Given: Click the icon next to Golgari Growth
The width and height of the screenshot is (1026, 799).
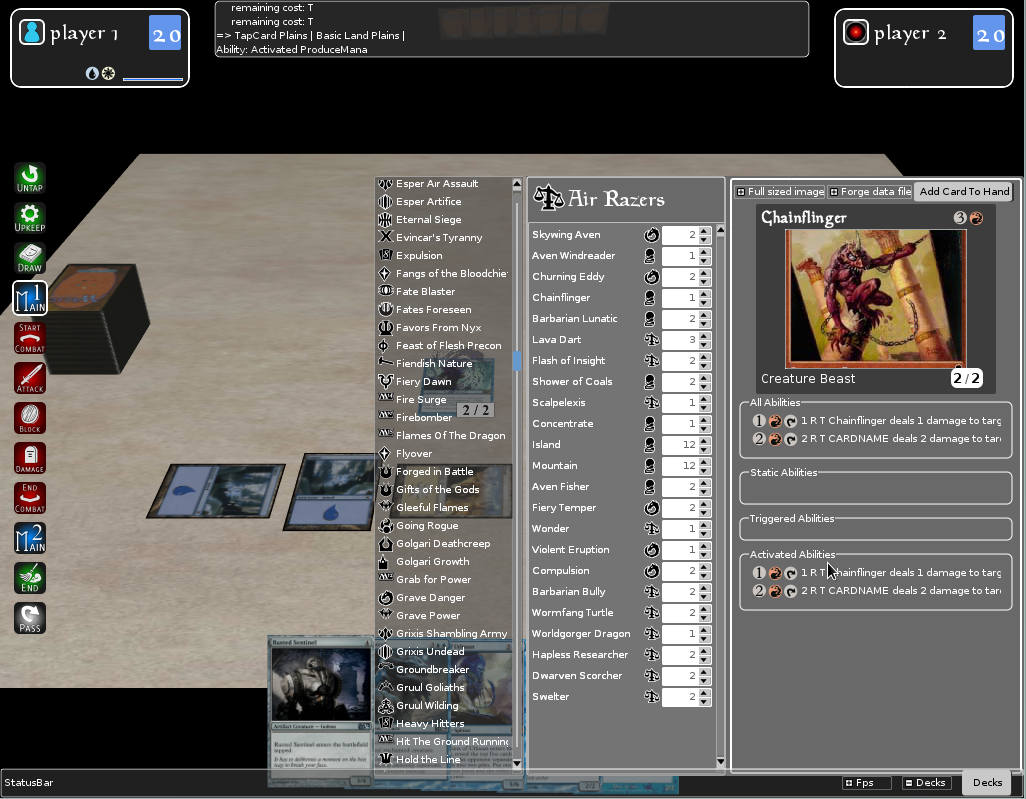Looking at the screenshot, I should click(385, 561).
